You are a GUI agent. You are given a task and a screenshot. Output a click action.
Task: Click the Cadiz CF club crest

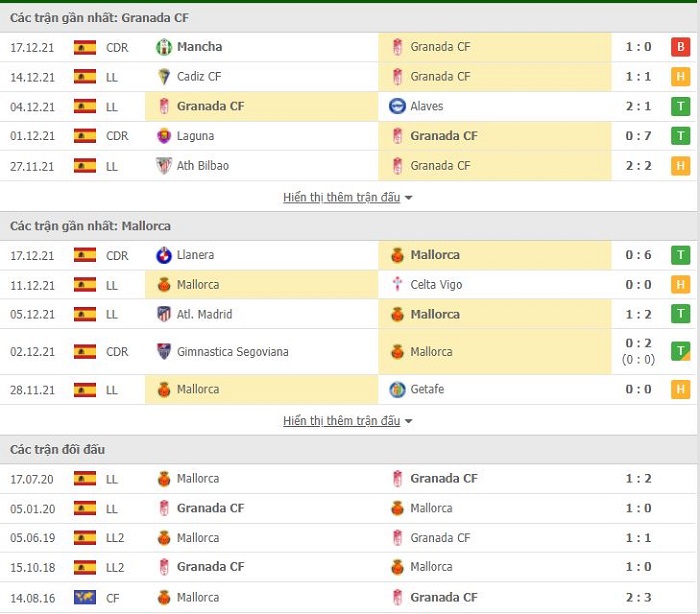tap(164, 77)
